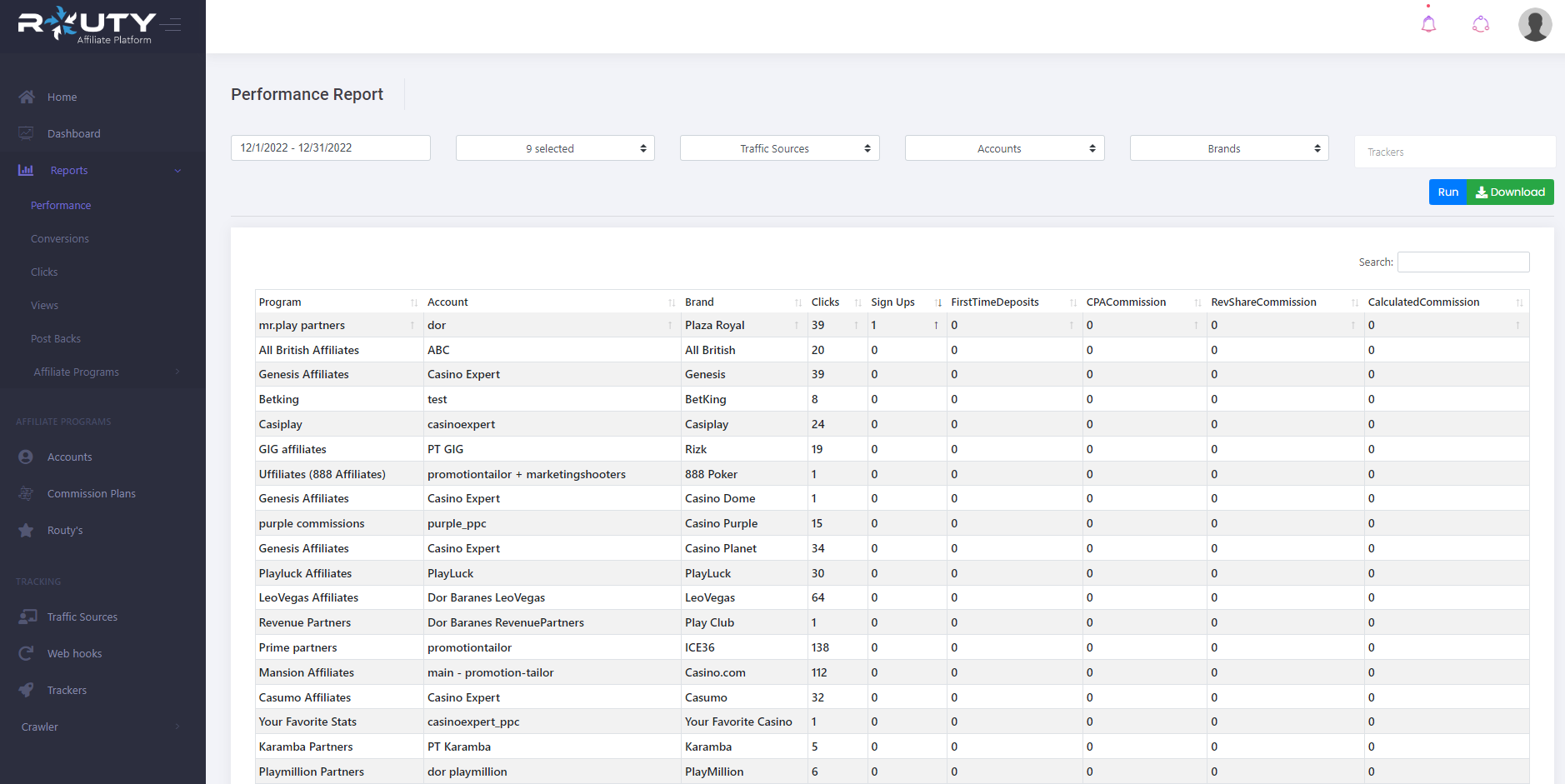Select the Post Backs submenu item
Image resolution: width=1565 pixels, height=784 pixels.
[56, 338]
